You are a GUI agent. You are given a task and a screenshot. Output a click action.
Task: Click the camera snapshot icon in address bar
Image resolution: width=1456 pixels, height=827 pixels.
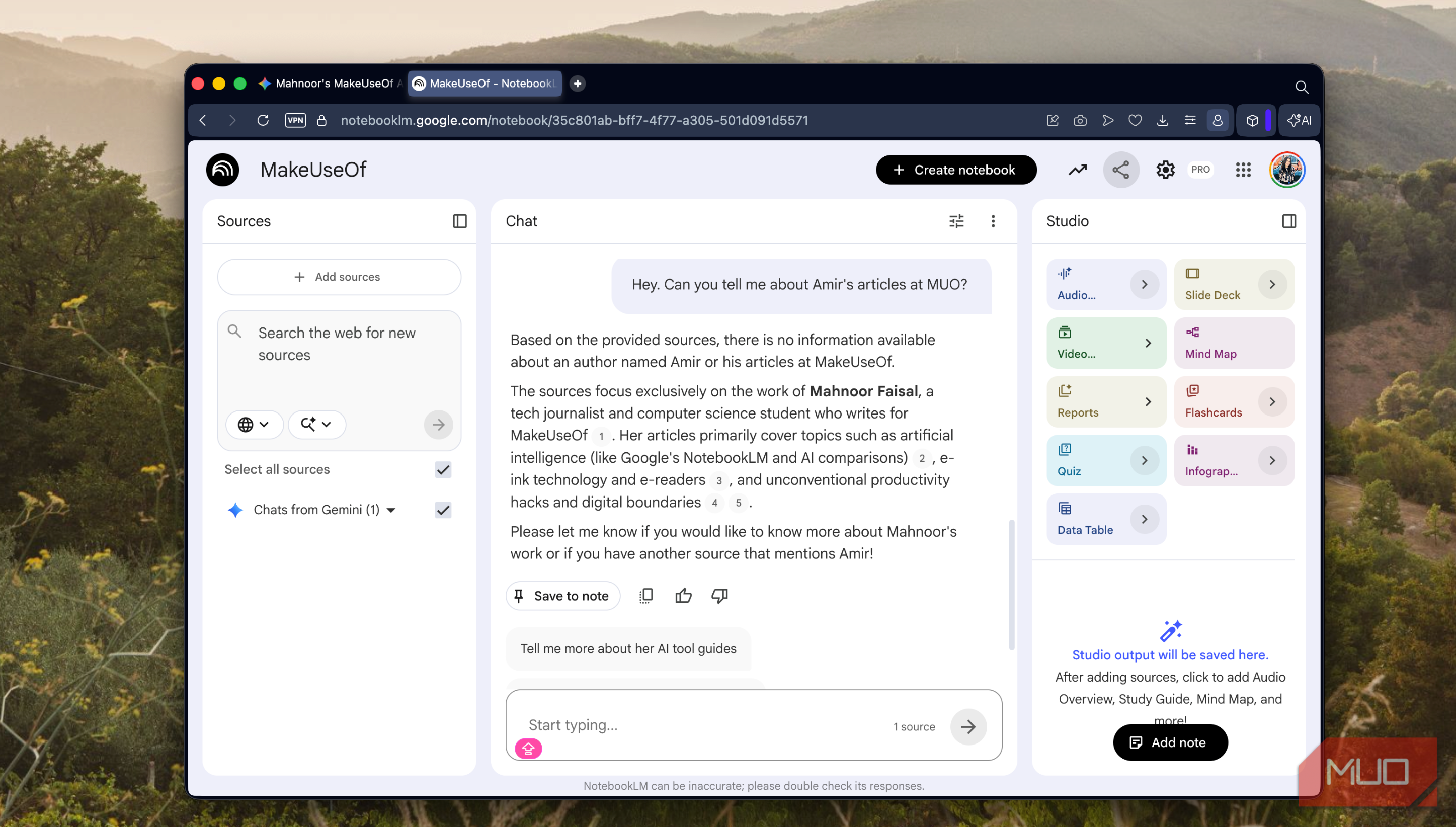(1080, 120)
